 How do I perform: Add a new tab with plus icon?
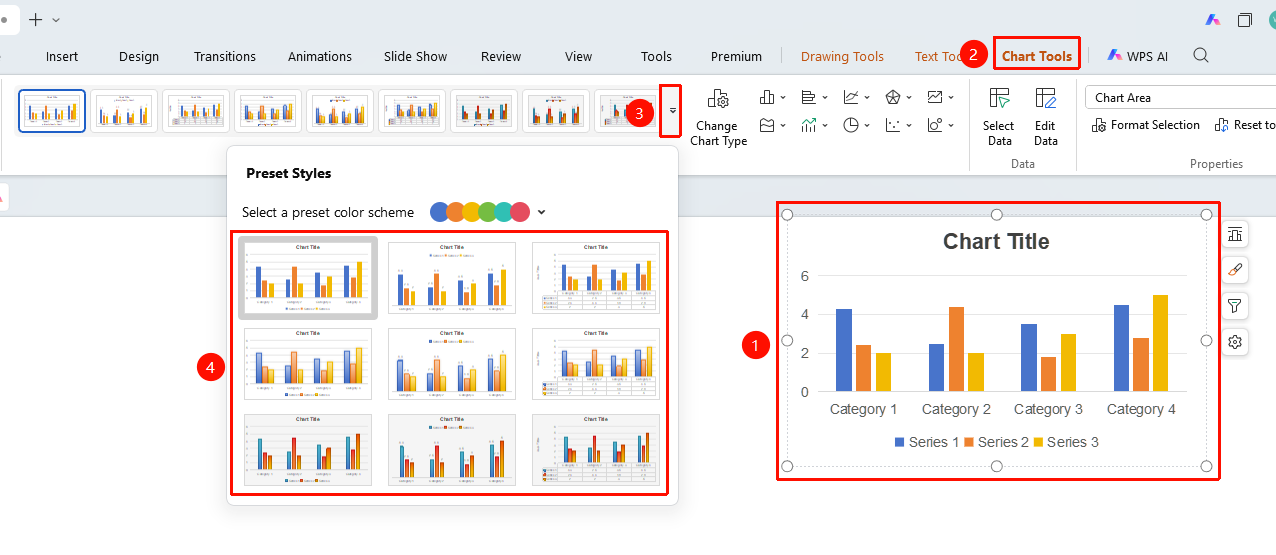tap(36, 19)
